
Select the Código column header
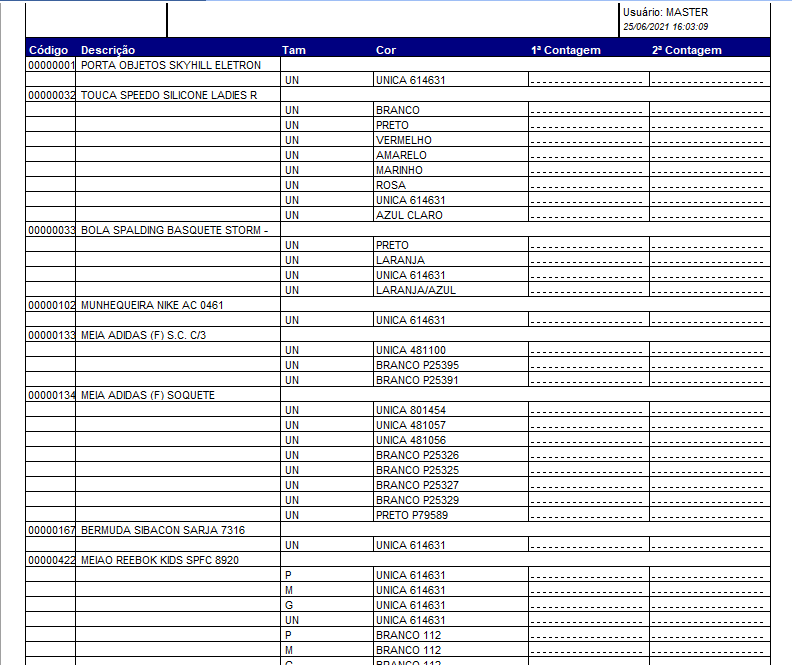(48, 50)
